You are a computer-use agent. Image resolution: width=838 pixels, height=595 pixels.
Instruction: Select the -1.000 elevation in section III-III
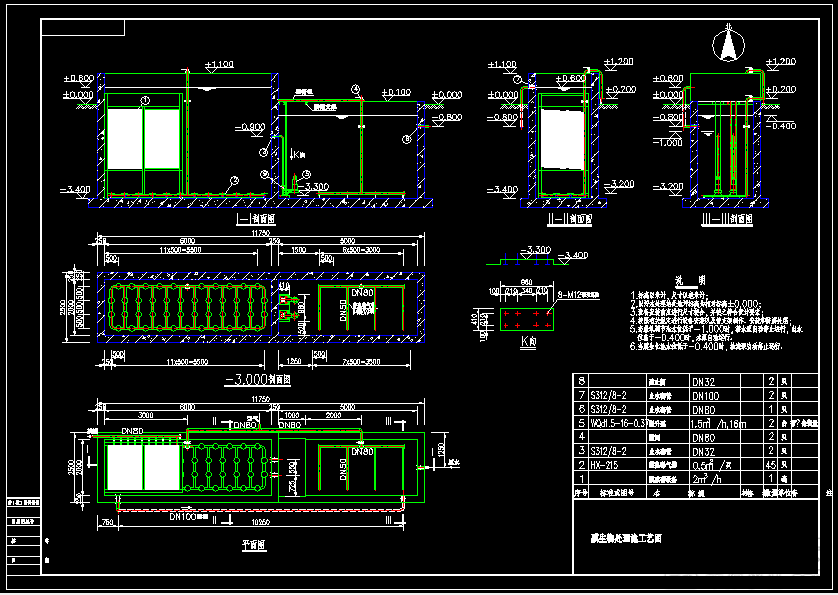coord(667,143)
